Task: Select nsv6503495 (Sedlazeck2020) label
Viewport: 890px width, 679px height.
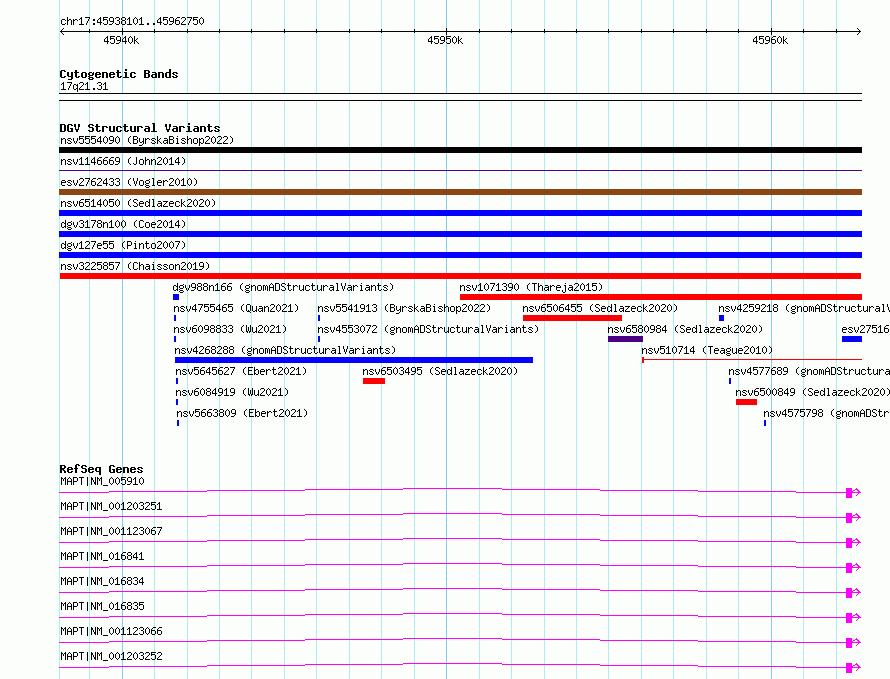Action: [x=440, y=371]
